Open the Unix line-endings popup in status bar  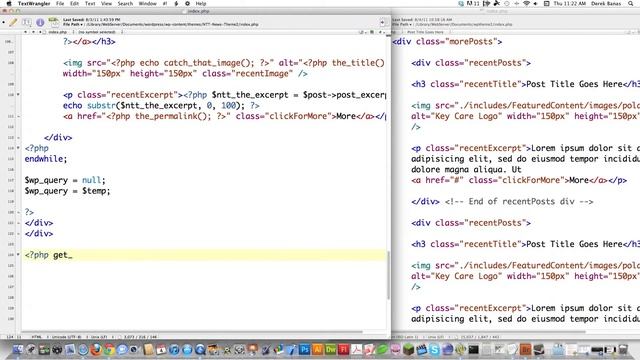100,337
